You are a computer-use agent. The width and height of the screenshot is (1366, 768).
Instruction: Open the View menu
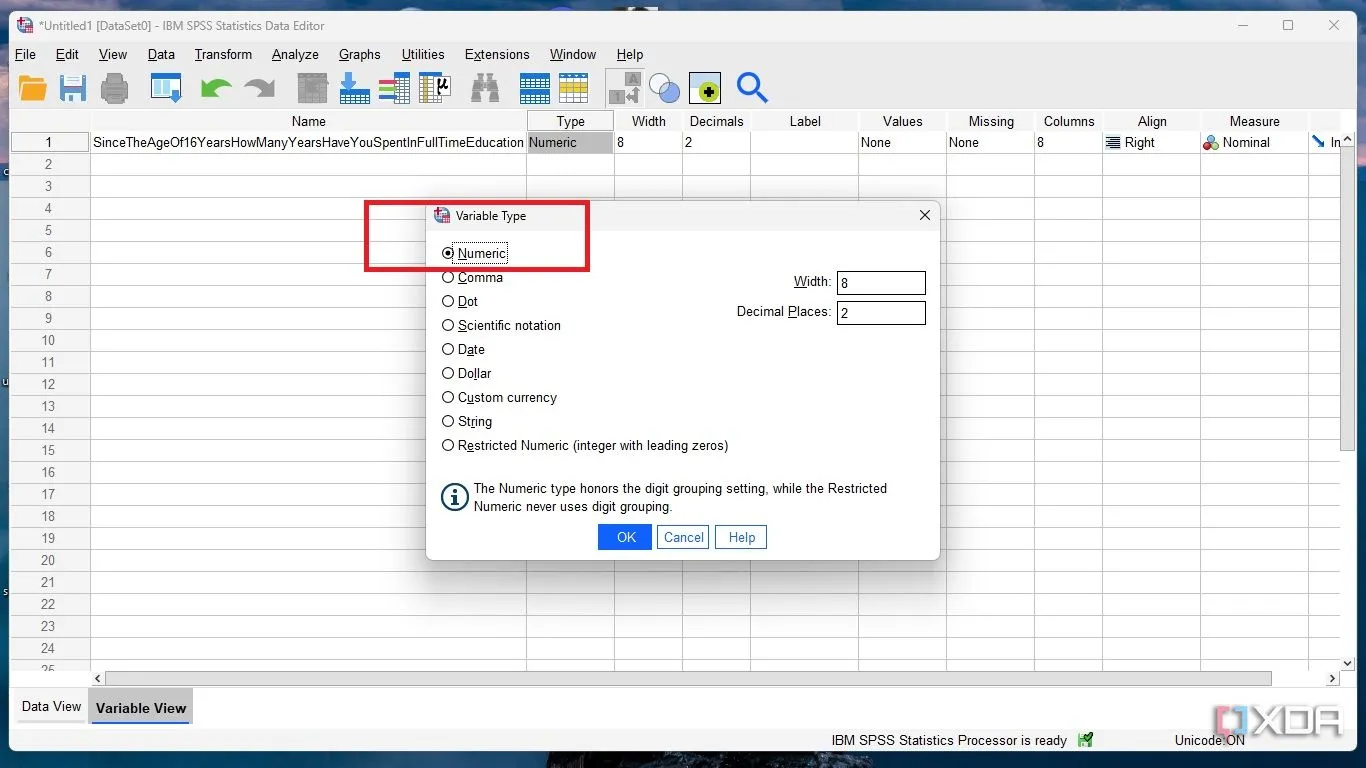[x=113, y=55]
